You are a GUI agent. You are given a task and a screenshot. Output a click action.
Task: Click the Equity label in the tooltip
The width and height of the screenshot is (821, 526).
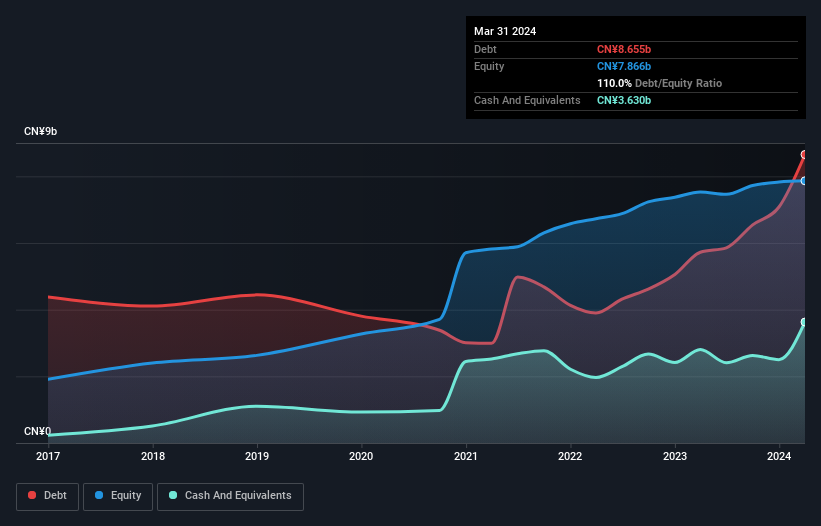pyautogui.click(x=489, y=66)
